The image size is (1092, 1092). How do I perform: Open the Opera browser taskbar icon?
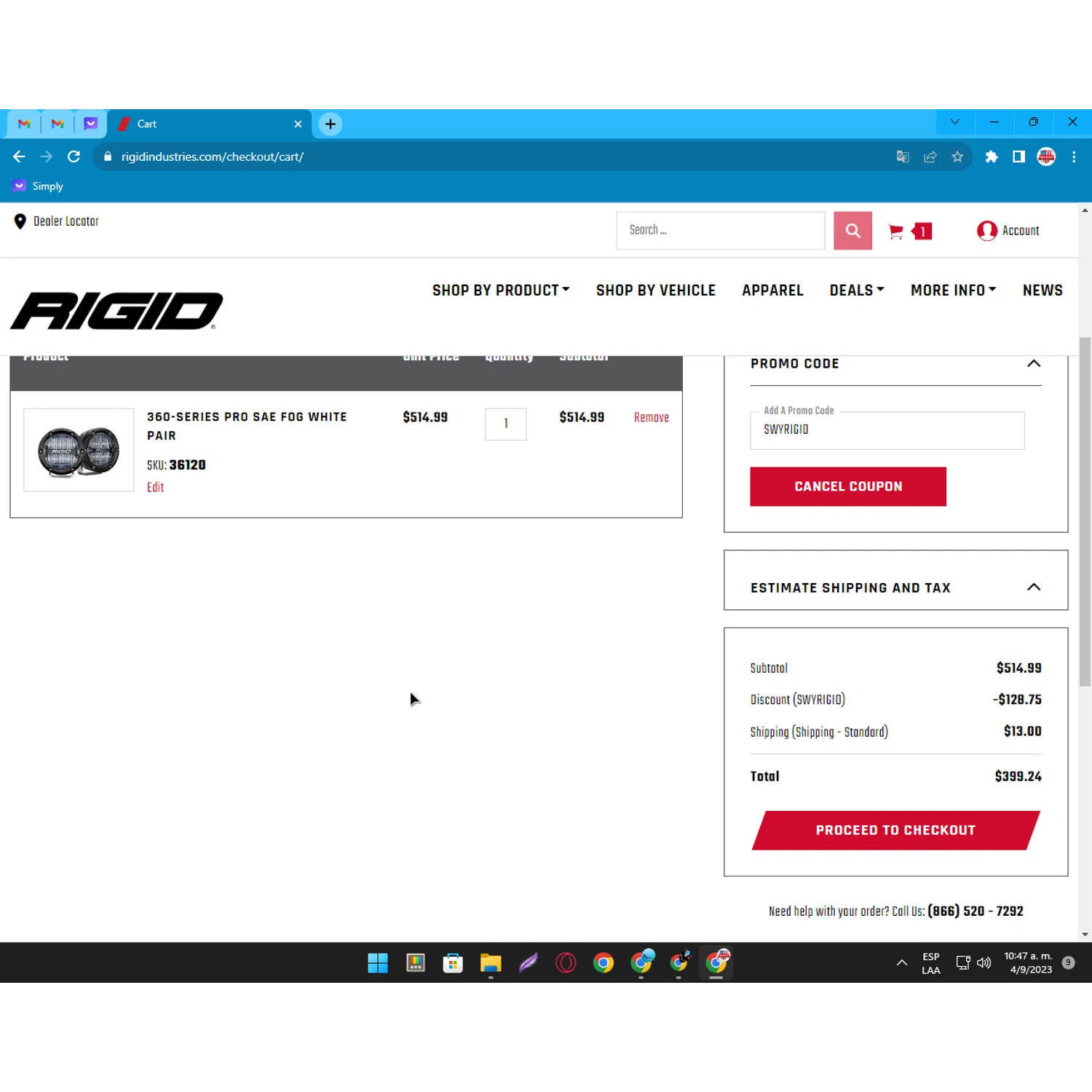566,962
